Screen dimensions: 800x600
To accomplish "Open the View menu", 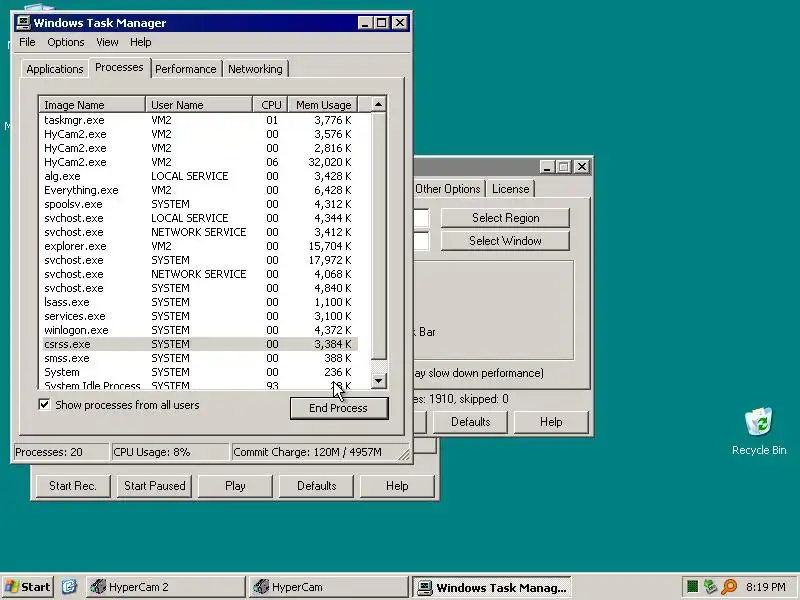I will (x=107, y=42).
